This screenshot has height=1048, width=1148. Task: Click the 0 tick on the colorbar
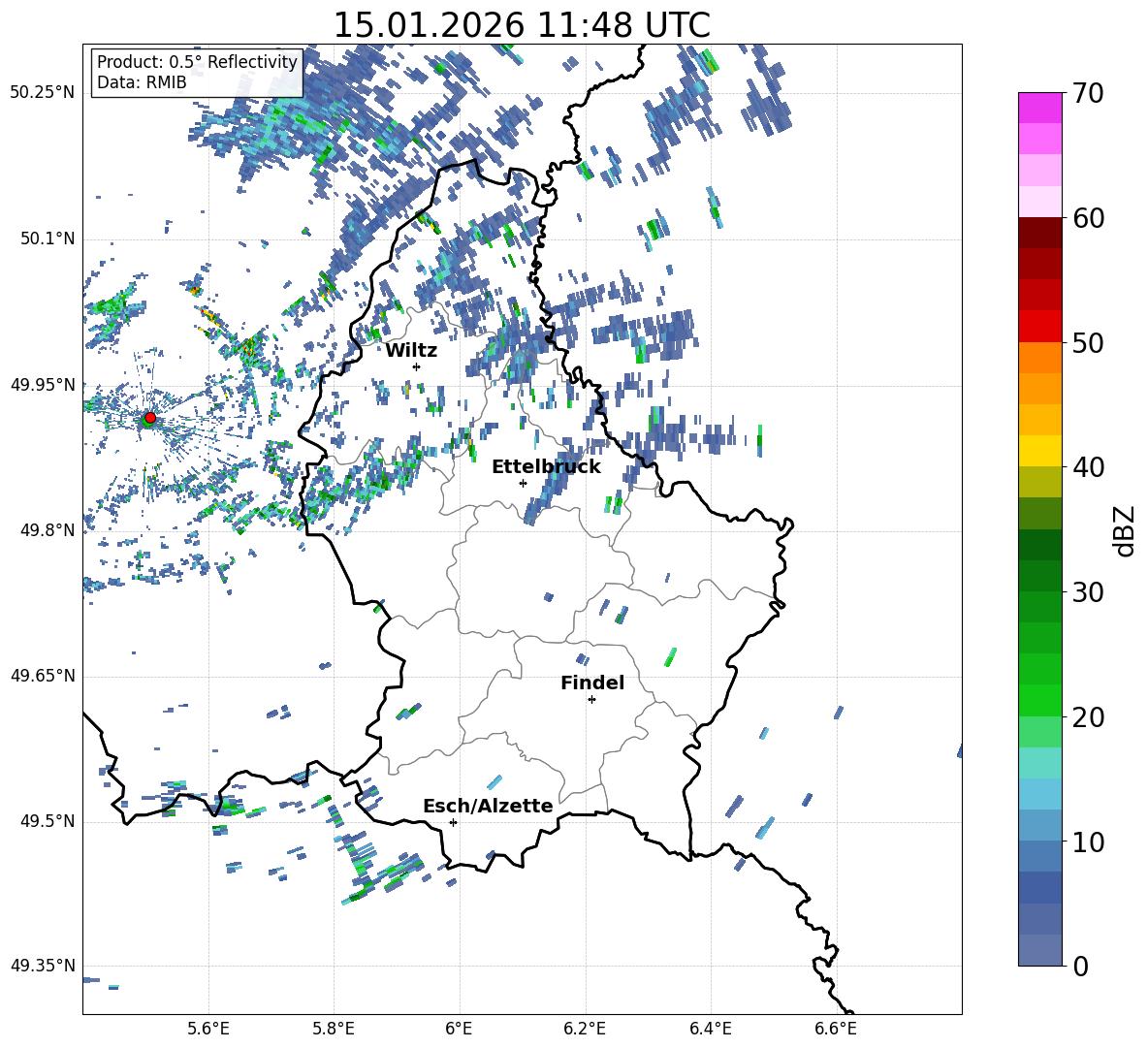1081,967
